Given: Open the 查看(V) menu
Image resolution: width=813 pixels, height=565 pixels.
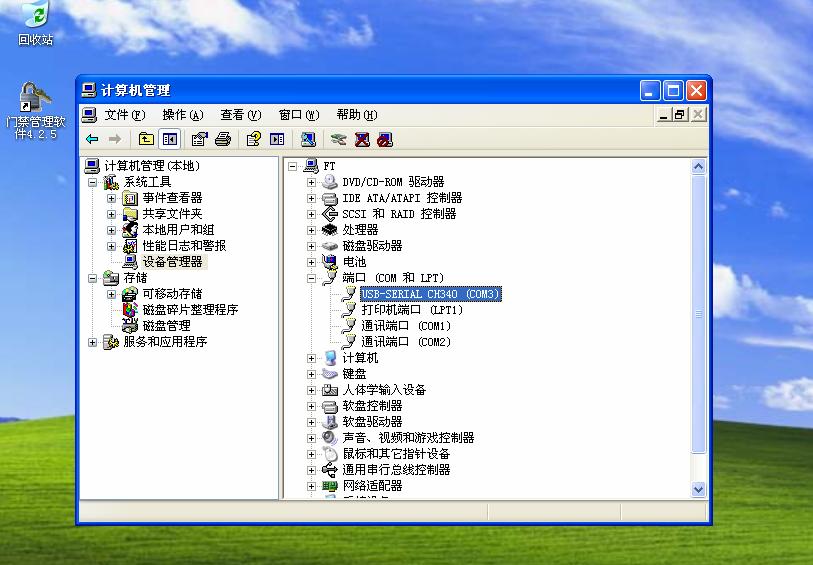Looking at the screenshot, I should [240, 115].
